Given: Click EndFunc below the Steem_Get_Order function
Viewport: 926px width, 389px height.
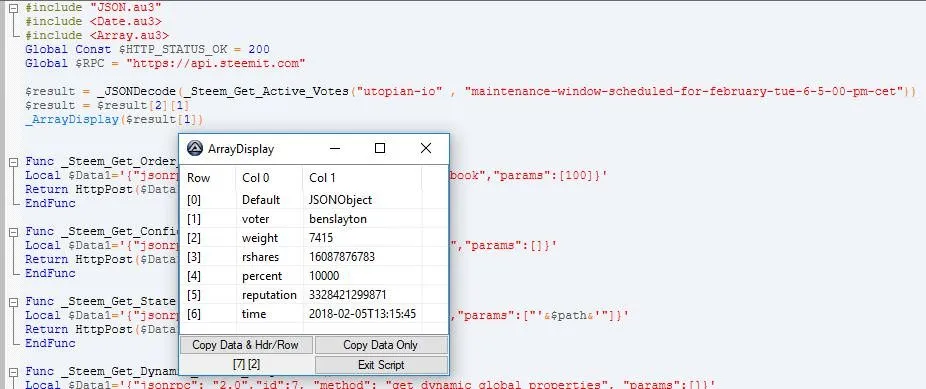Looking at the screenshot, I should (x=50, y=204).
